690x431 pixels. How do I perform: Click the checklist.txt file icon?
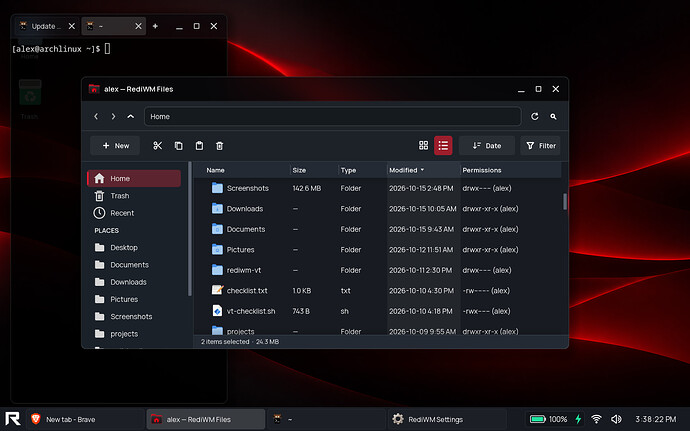pyautogui.click(x=217, y=290)
